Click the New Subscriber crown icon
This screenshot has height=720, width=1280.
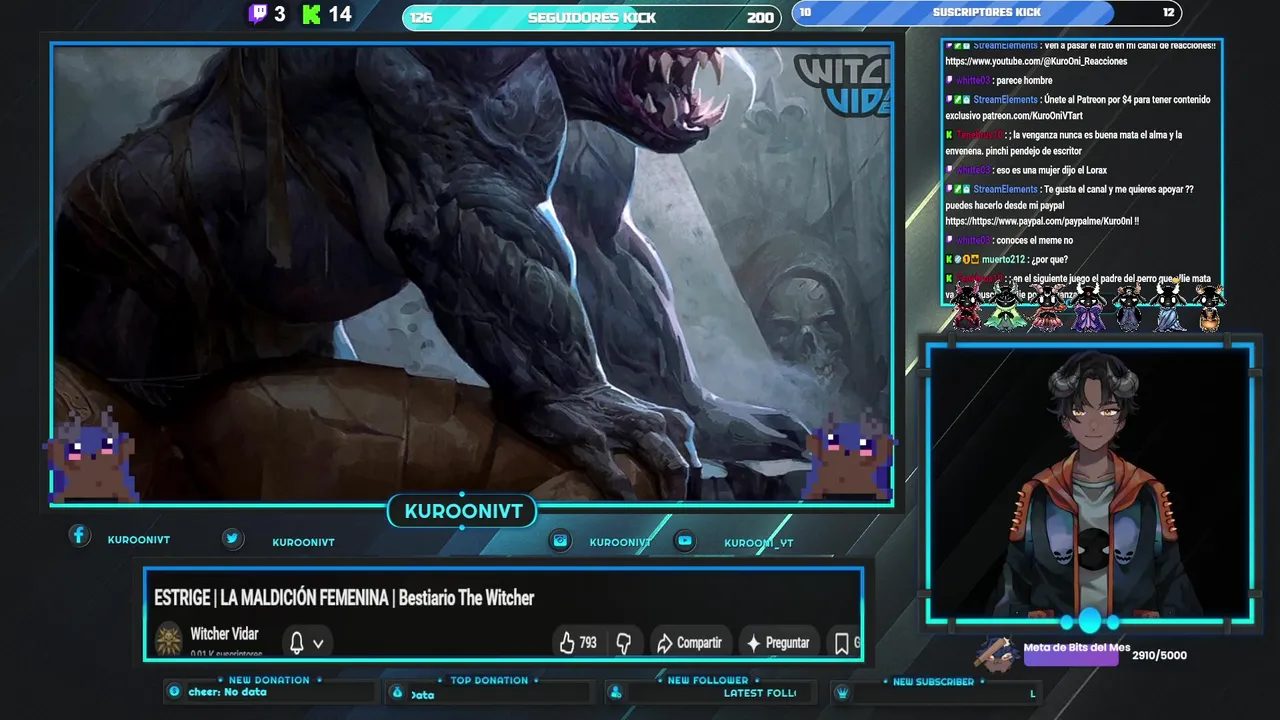tap(842, 693)
